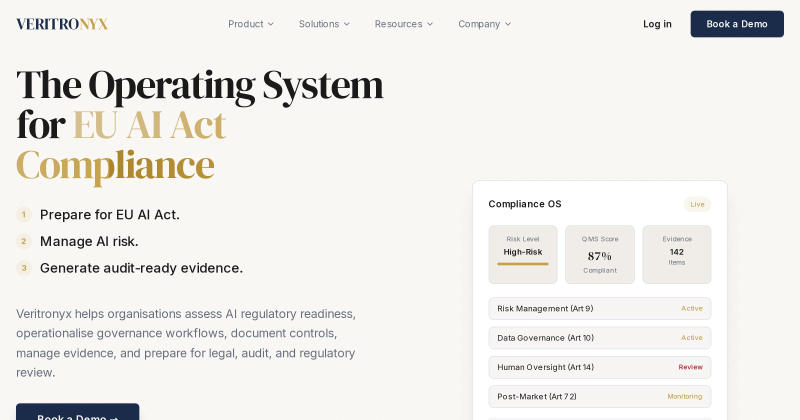
Task: Expand the Resources menu chevron
Action: click(430, 24)
